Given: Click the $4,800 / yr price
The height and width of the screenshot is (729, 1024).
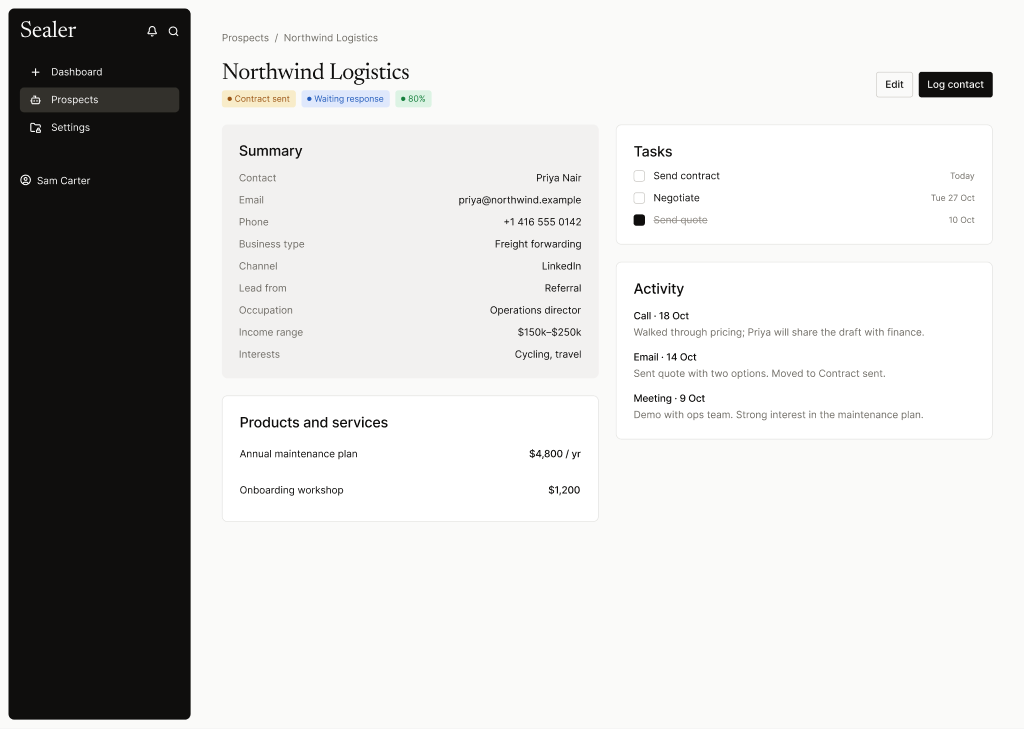Looking at the screenshot, I should 554,454.
